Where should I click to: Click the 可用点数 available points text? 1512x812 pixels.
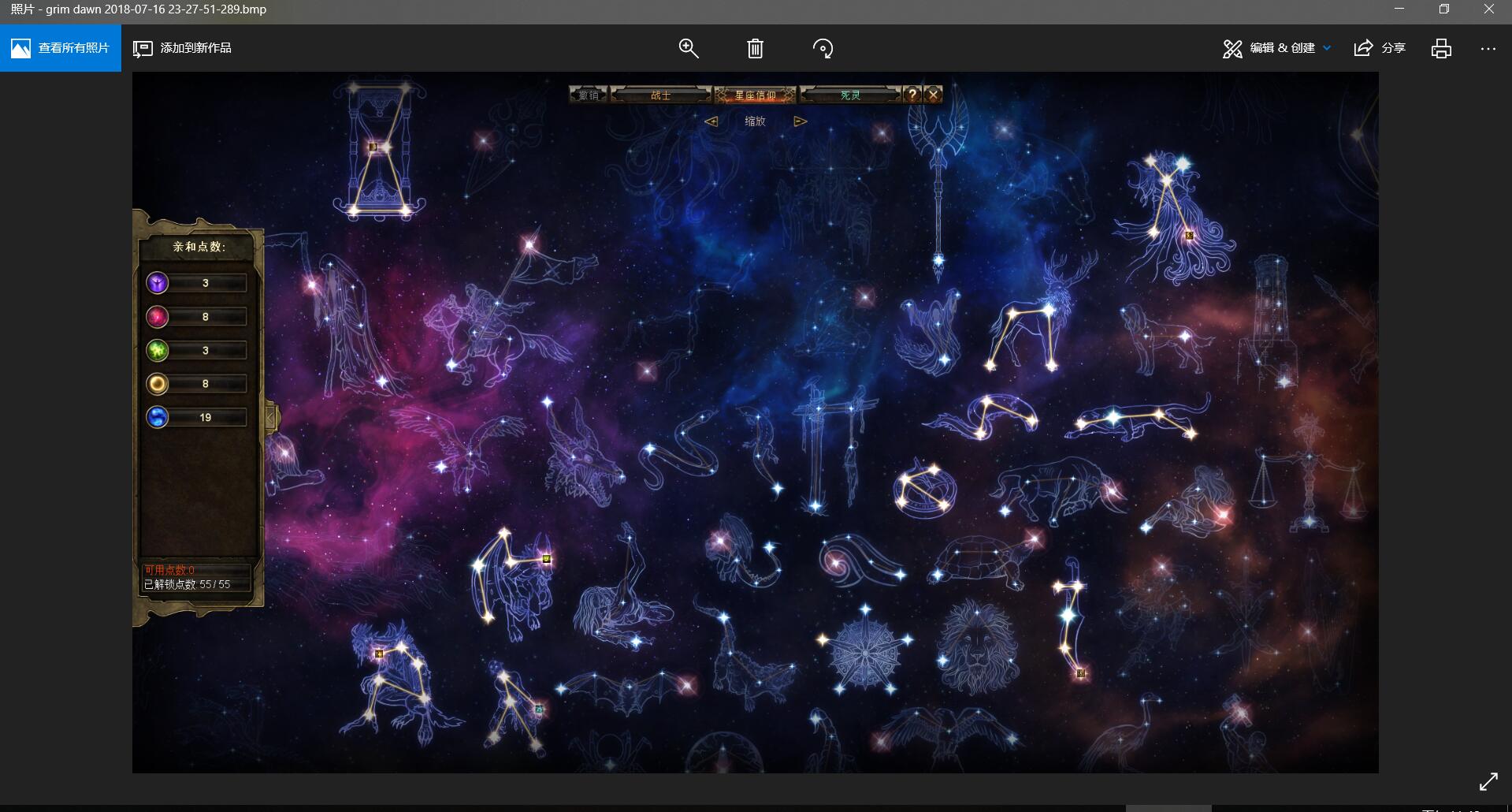(169, 570)
